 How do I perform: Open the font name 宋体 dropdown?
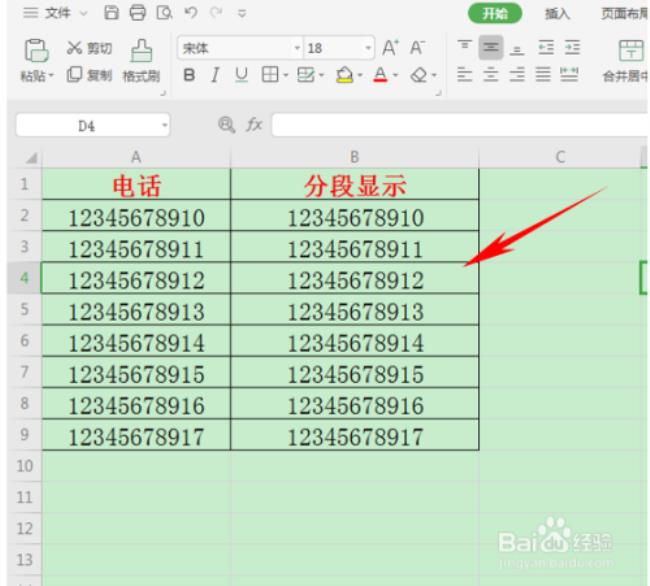pyautogui.click(x=297, y=48)
